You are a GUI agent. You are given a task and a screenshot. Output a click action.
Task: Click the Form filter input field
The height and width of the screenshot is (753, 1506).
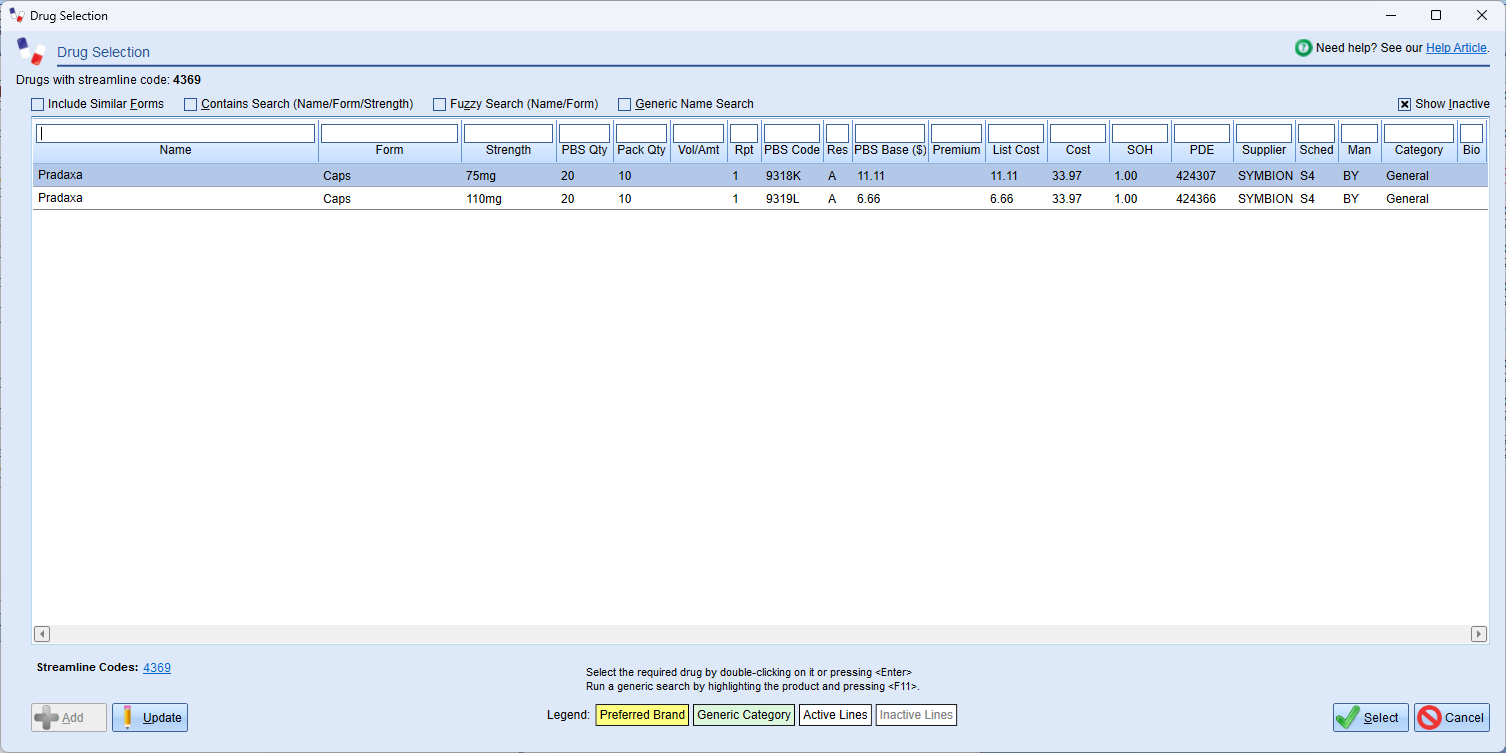pyautogui.click(x=389, y=133)
